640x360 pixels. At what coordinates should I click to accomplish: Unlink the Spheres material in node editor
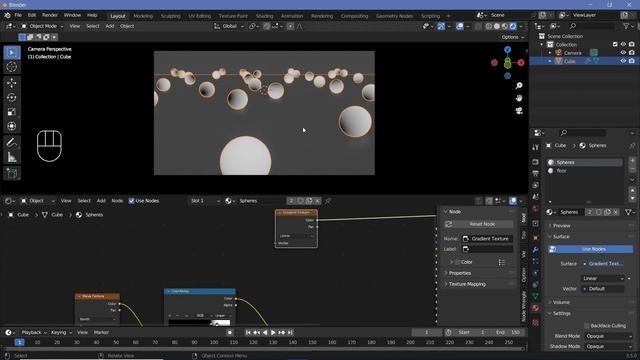[318, 201]
